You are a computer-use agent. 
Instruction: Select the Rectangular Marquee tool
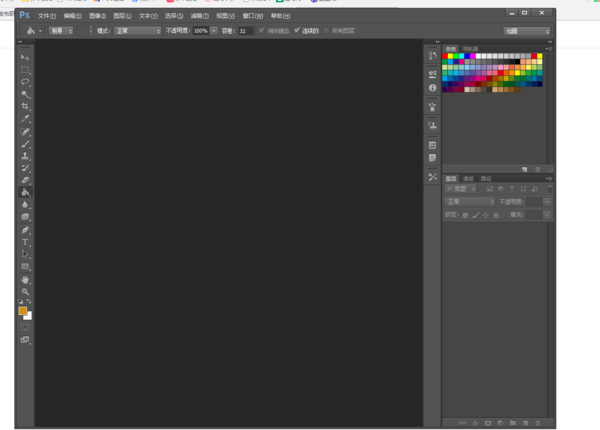coord(25,70)
